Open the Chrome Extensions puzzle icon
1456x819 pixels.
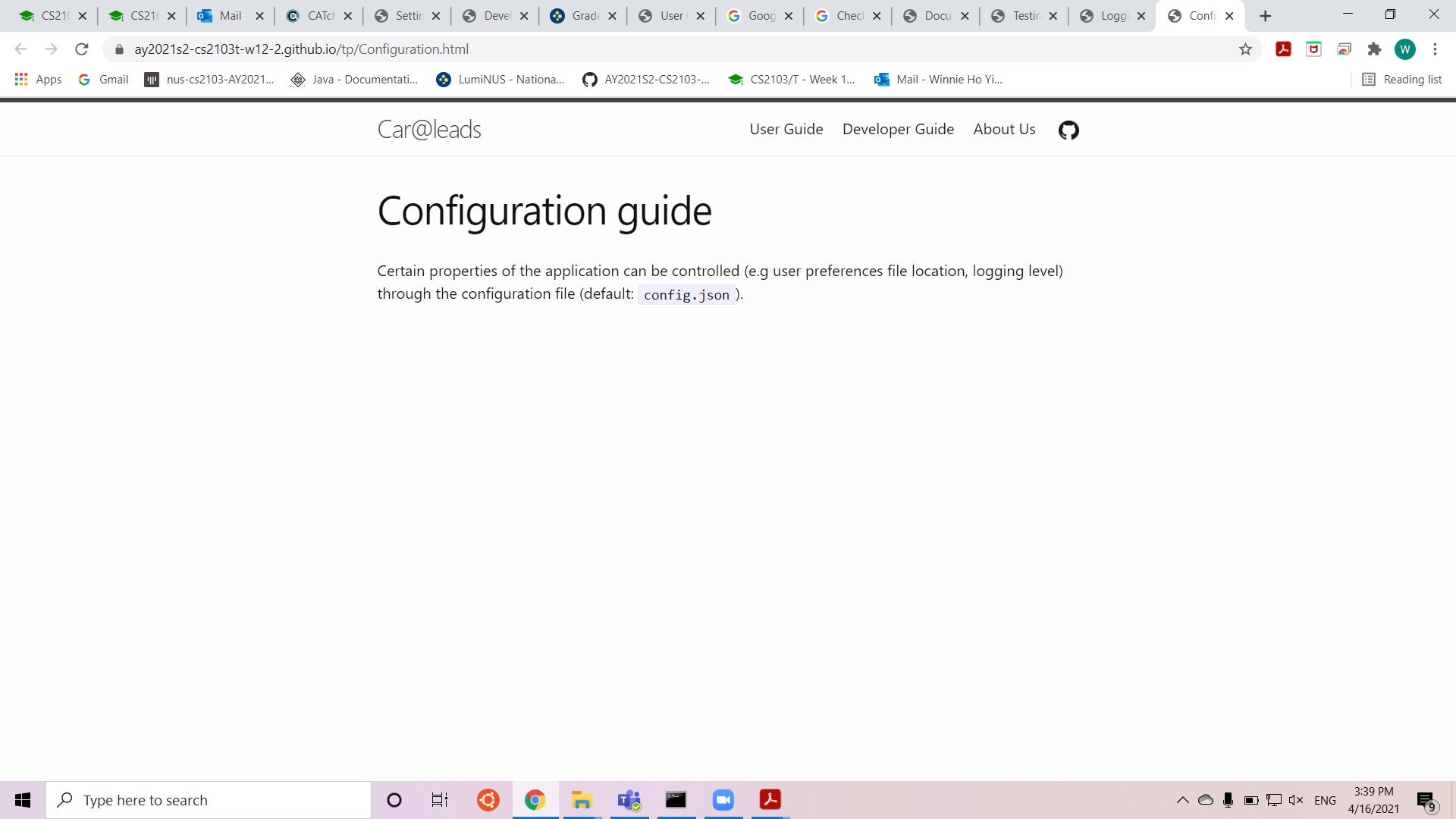pos(1374,49)
